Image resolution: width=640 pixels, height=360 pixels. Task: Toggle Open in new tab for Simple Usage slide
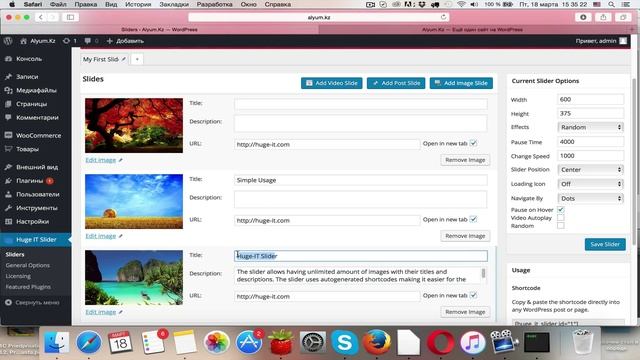(473, 219)
